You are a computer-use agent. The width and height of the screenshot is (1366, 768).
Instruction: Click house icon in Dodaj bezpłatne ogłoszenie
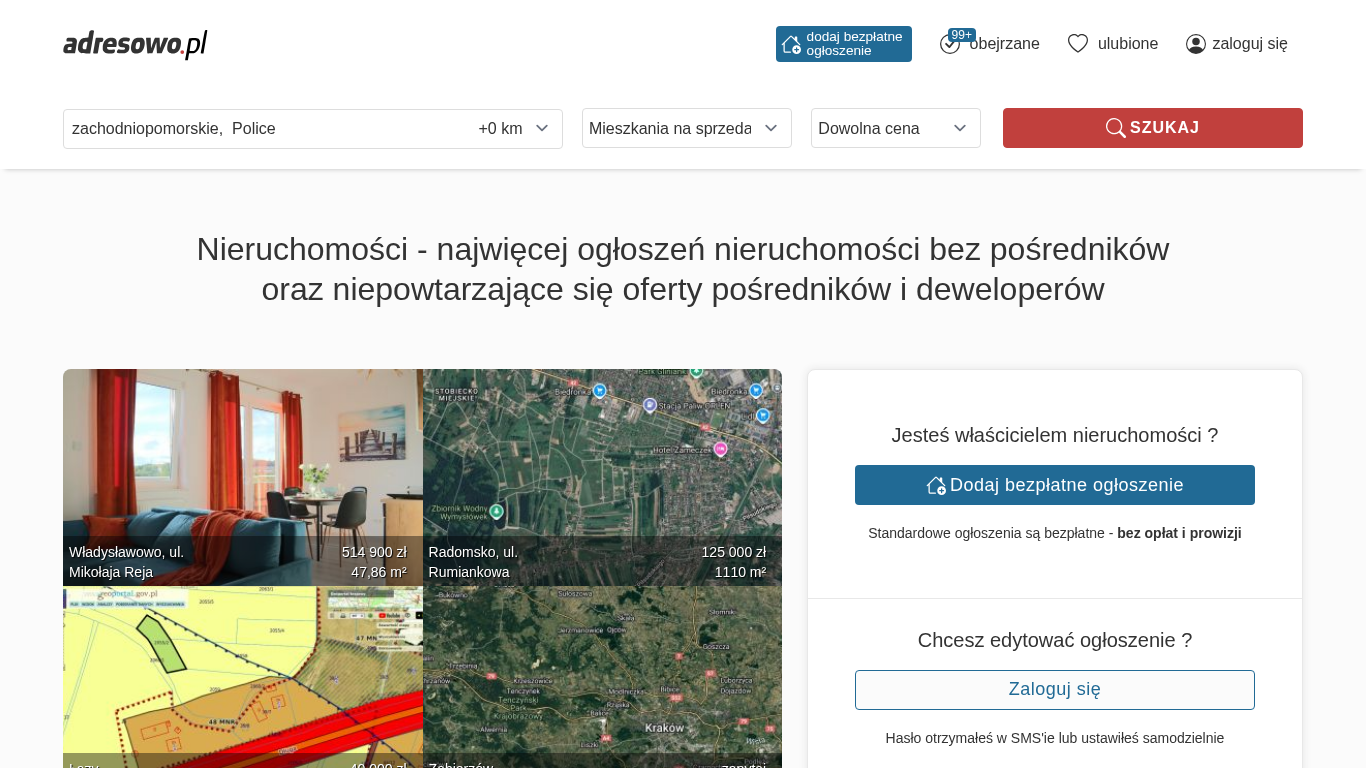(x=936, y=485)
